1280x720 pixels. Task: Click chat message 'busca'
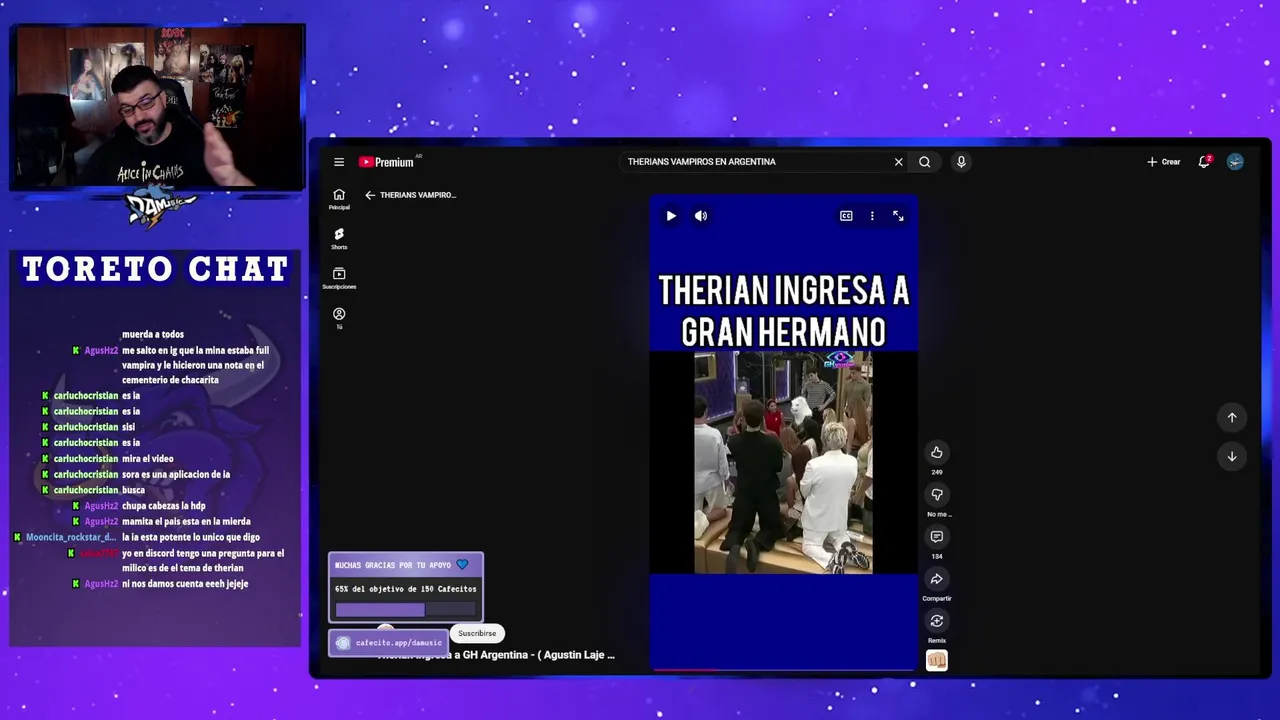click(133, 490)
